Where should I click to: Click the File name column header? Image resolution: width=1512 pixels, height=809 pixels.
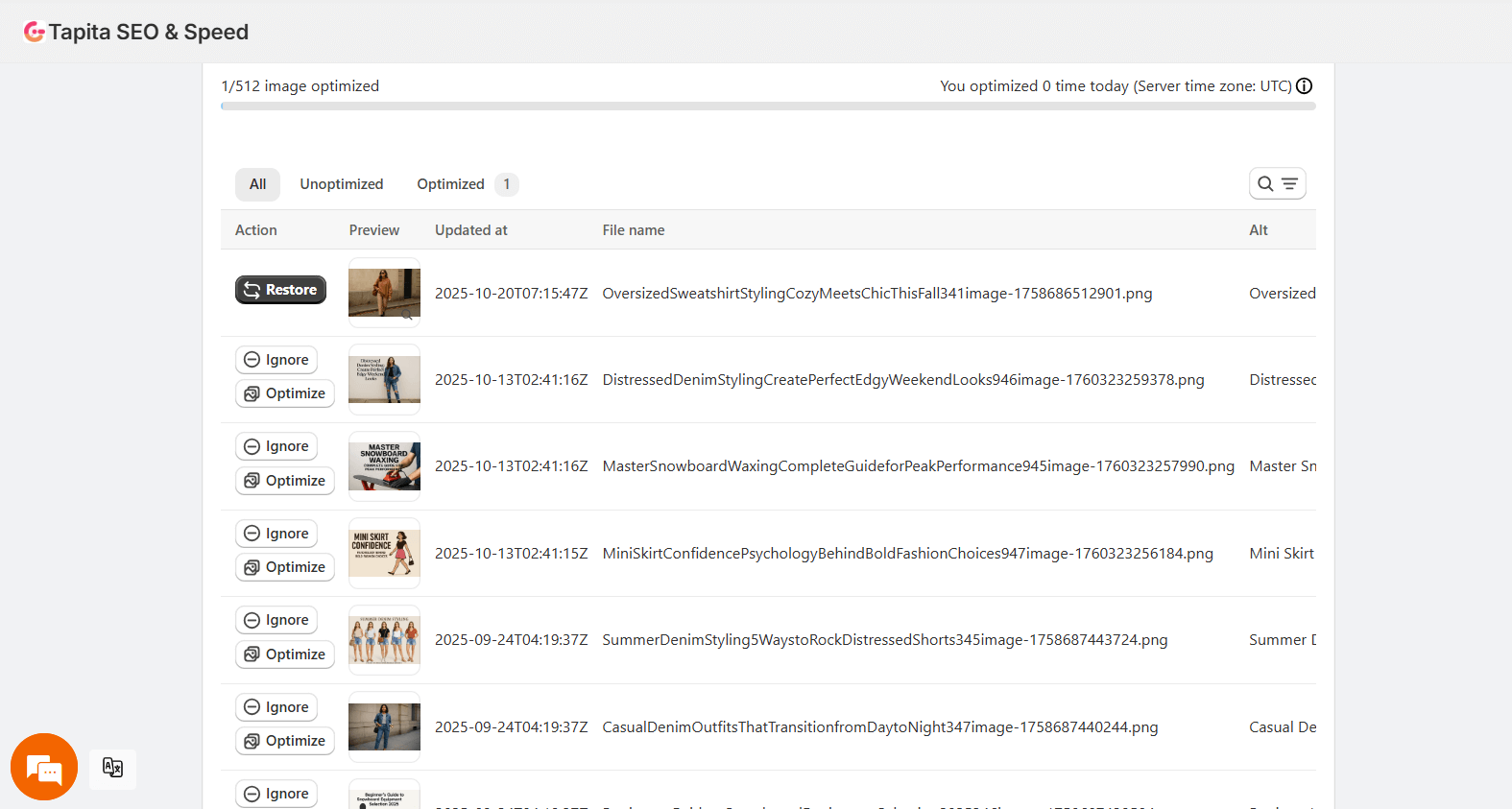[634, 230]
